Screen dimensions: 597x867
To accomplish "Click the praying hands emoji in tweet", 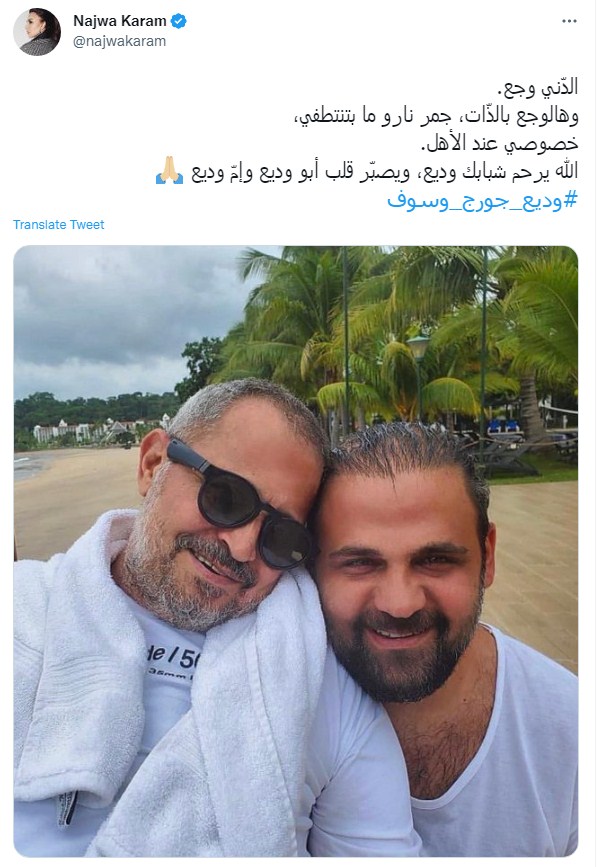I will (x=169, y=170).
